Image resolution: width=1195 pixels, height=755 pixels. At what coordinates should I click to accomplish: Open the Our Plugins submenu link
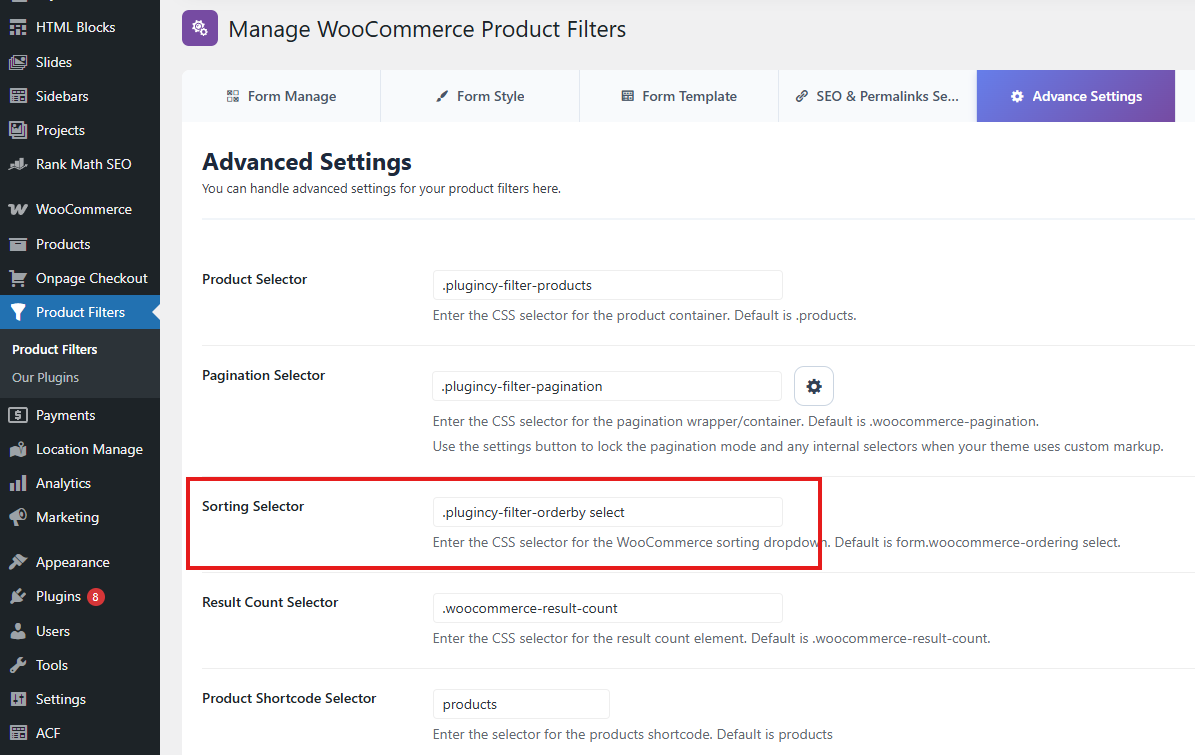tap(46, 378)
